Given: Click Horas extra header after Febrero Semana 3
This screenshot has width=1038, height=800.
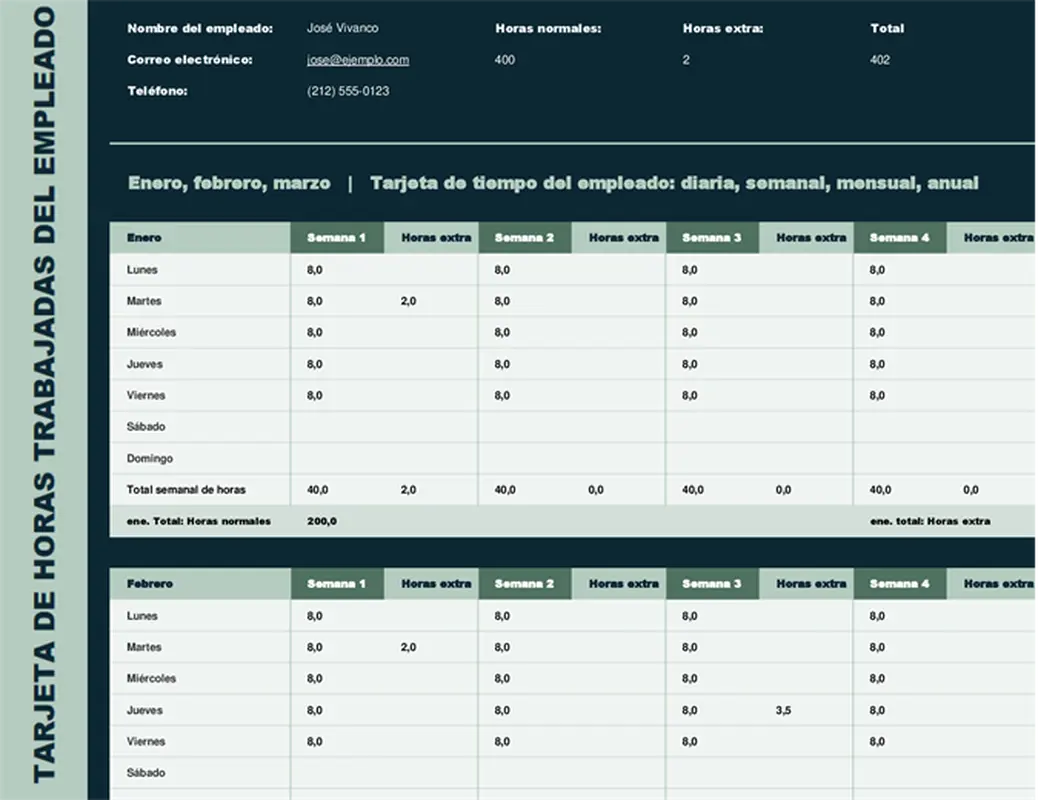Looking at the screenshot, I should (806, 584).
